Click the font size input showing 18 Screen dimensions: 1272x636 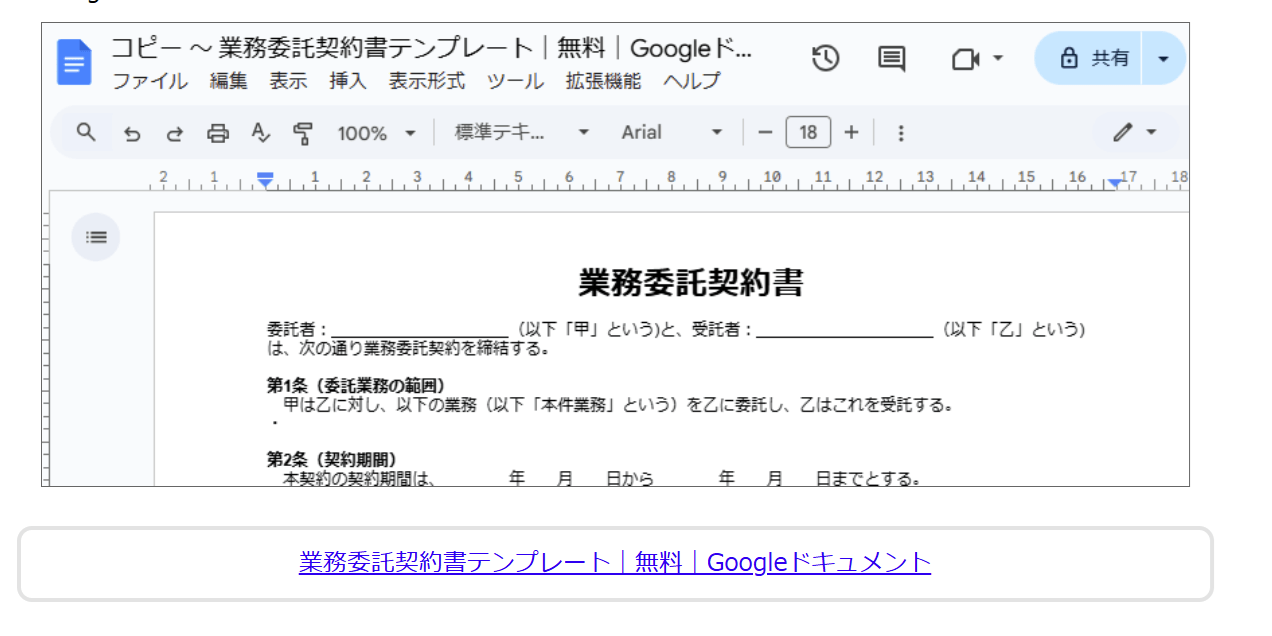(808, 132)
